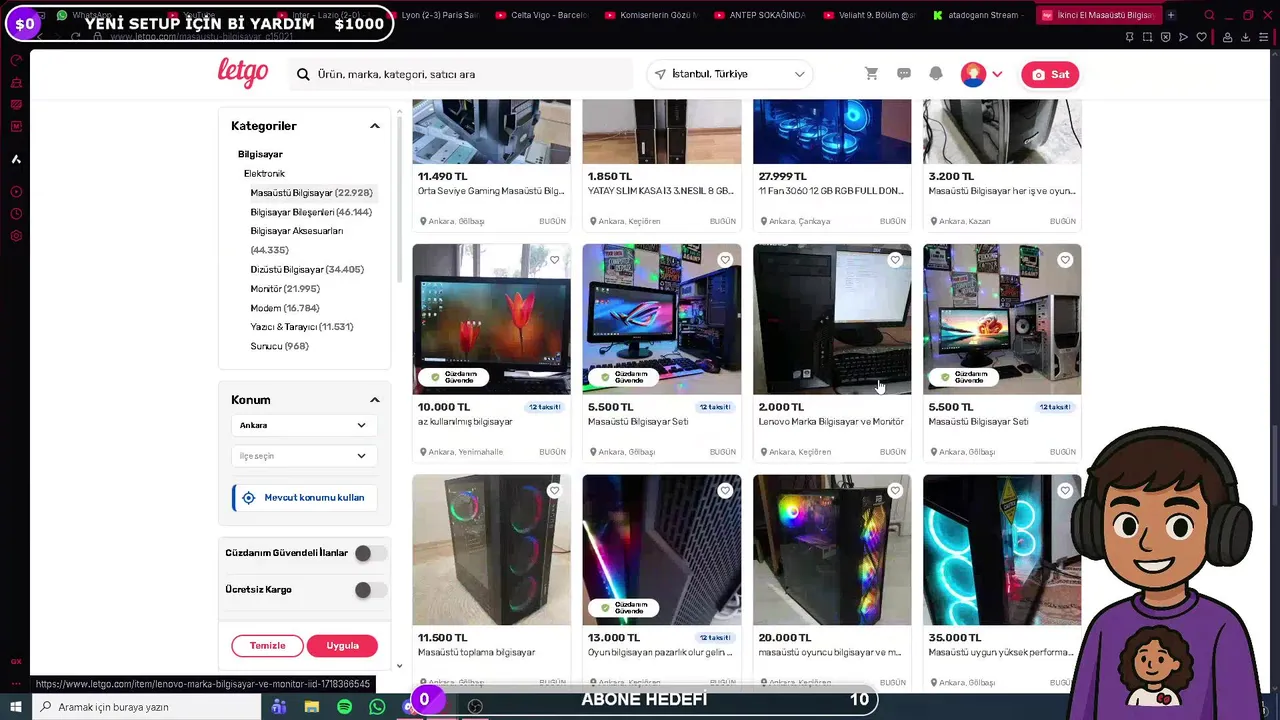Select Modem category
Image resolution: width=1280 pixels, height=720 pixels.
(285, 308)
